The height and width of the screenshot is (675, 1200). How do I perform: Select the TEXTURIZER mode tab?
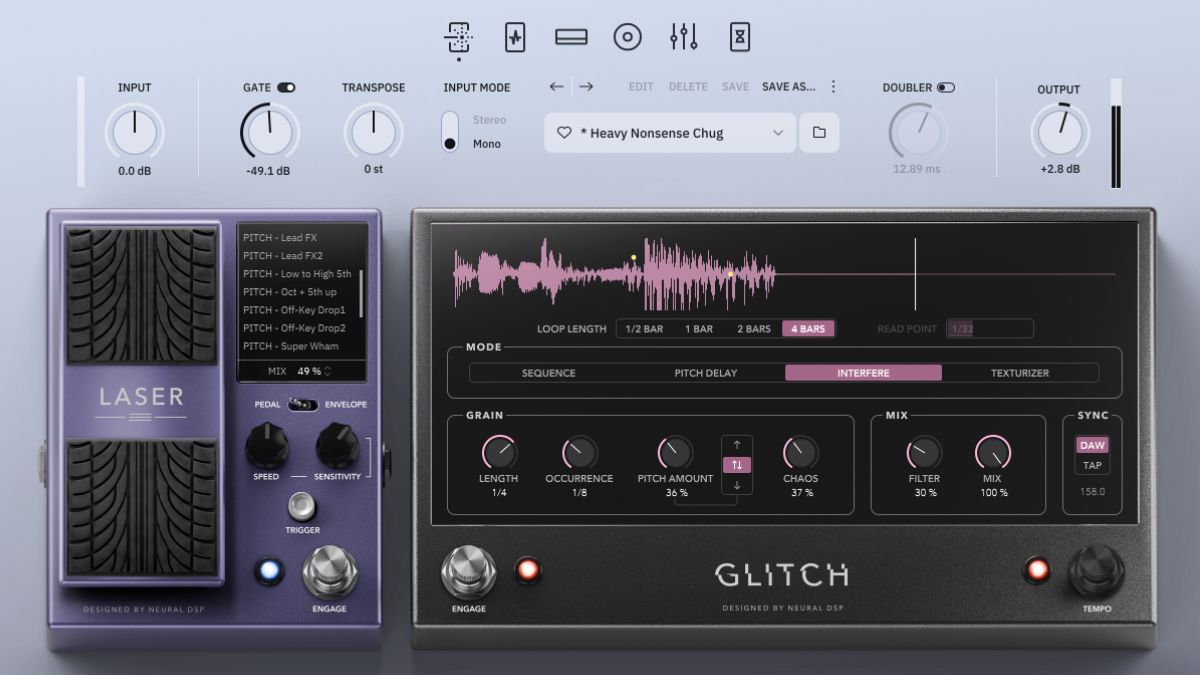tap(1020, 373)
